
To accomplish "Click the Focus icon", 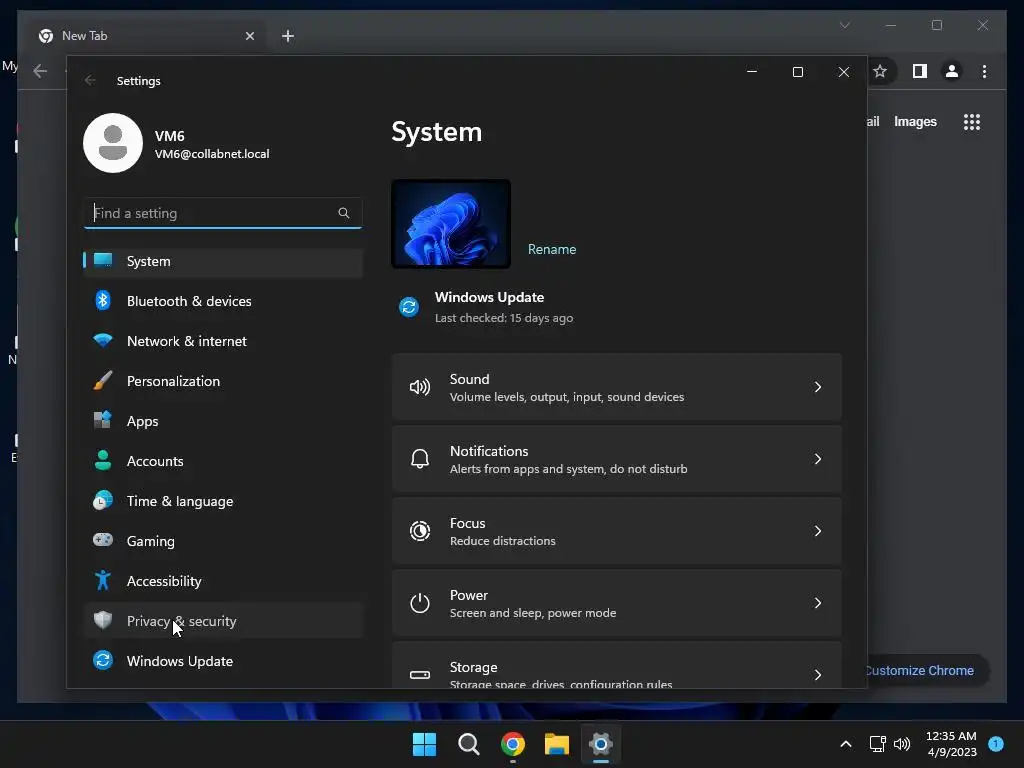I will click(420, 531).
